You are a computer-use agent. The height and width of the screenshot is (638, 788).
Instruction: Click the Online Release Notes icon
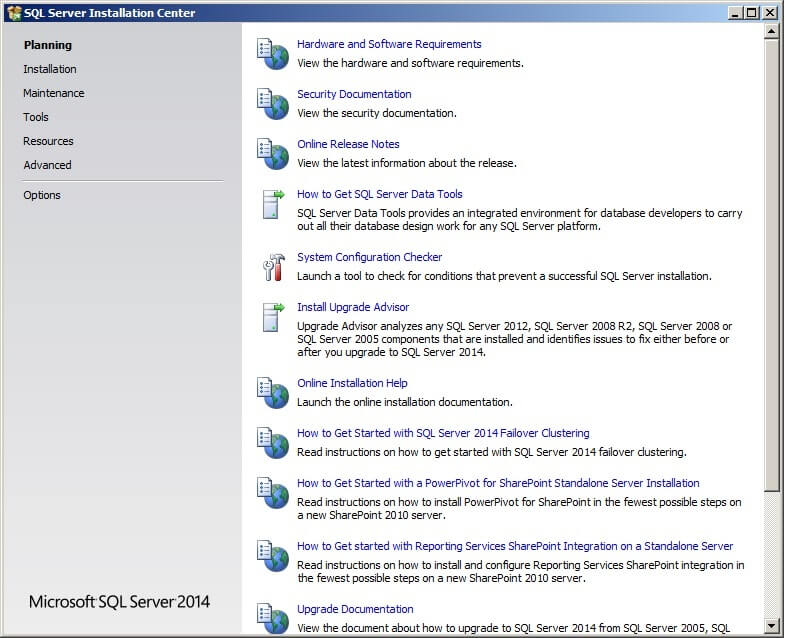(272, 154)
